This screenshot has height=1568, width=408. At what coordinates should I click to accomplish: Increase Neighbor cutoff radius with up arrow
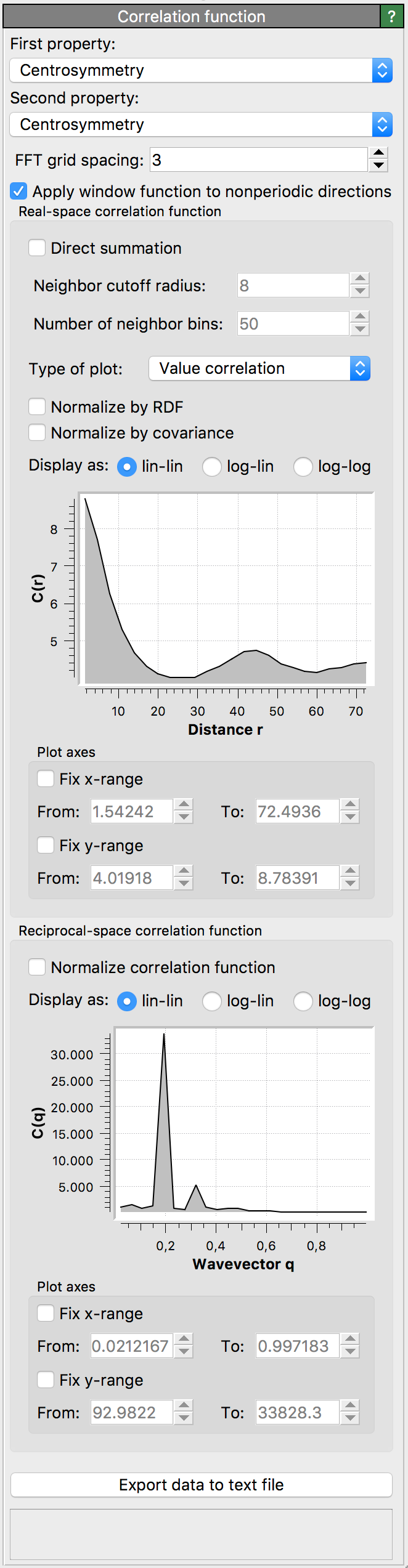click(360, 279)
